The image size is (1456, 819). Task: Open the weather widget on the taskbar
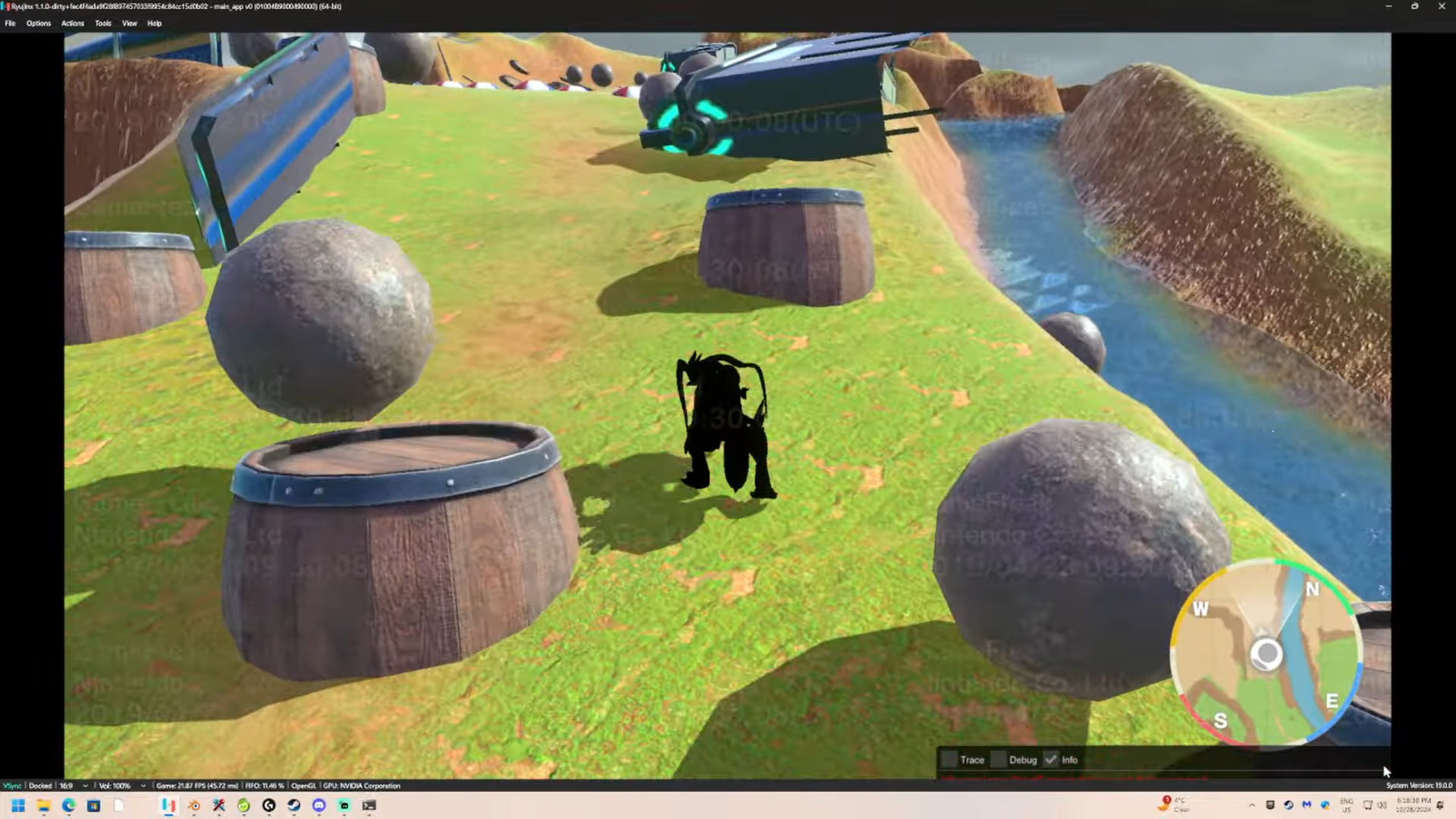[1174, 805]
